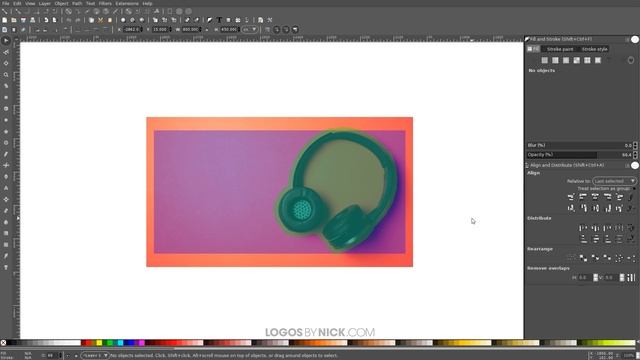Click the Save document icon
The width and height of the screenshot is (640, 360).
23,20
